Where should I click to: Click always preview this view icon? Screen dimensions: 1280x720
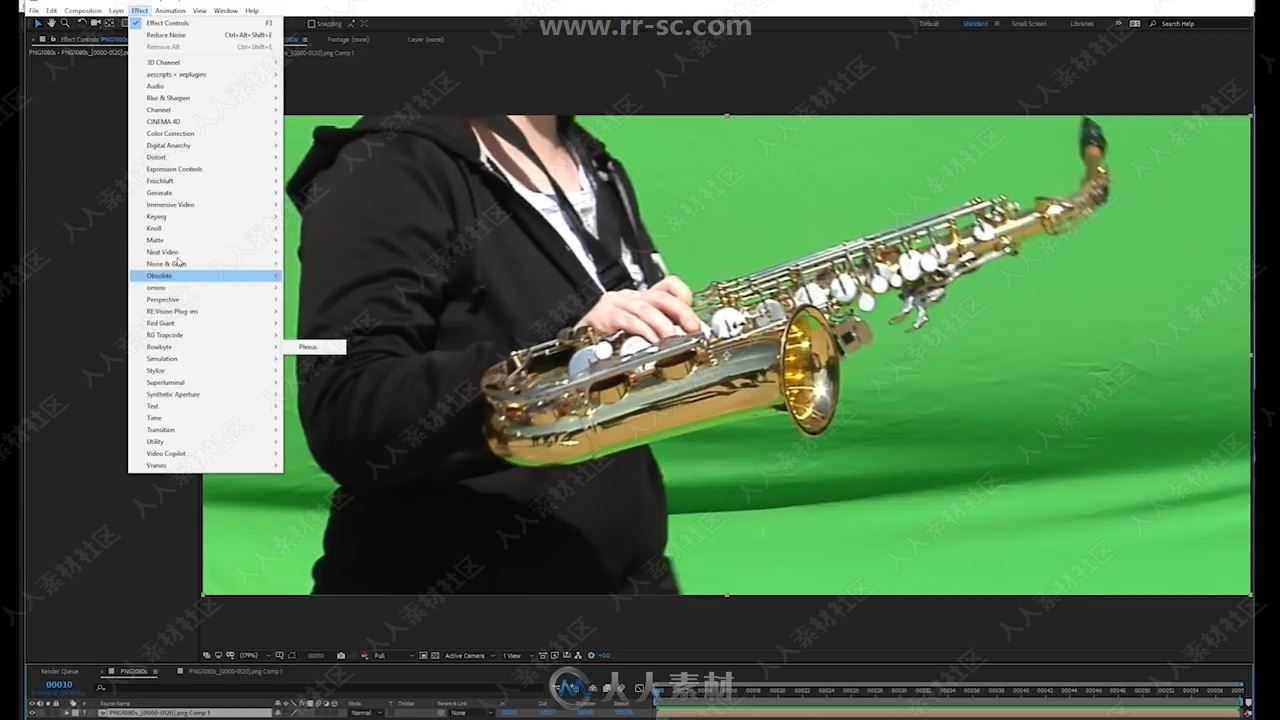[x=206, y=656]
